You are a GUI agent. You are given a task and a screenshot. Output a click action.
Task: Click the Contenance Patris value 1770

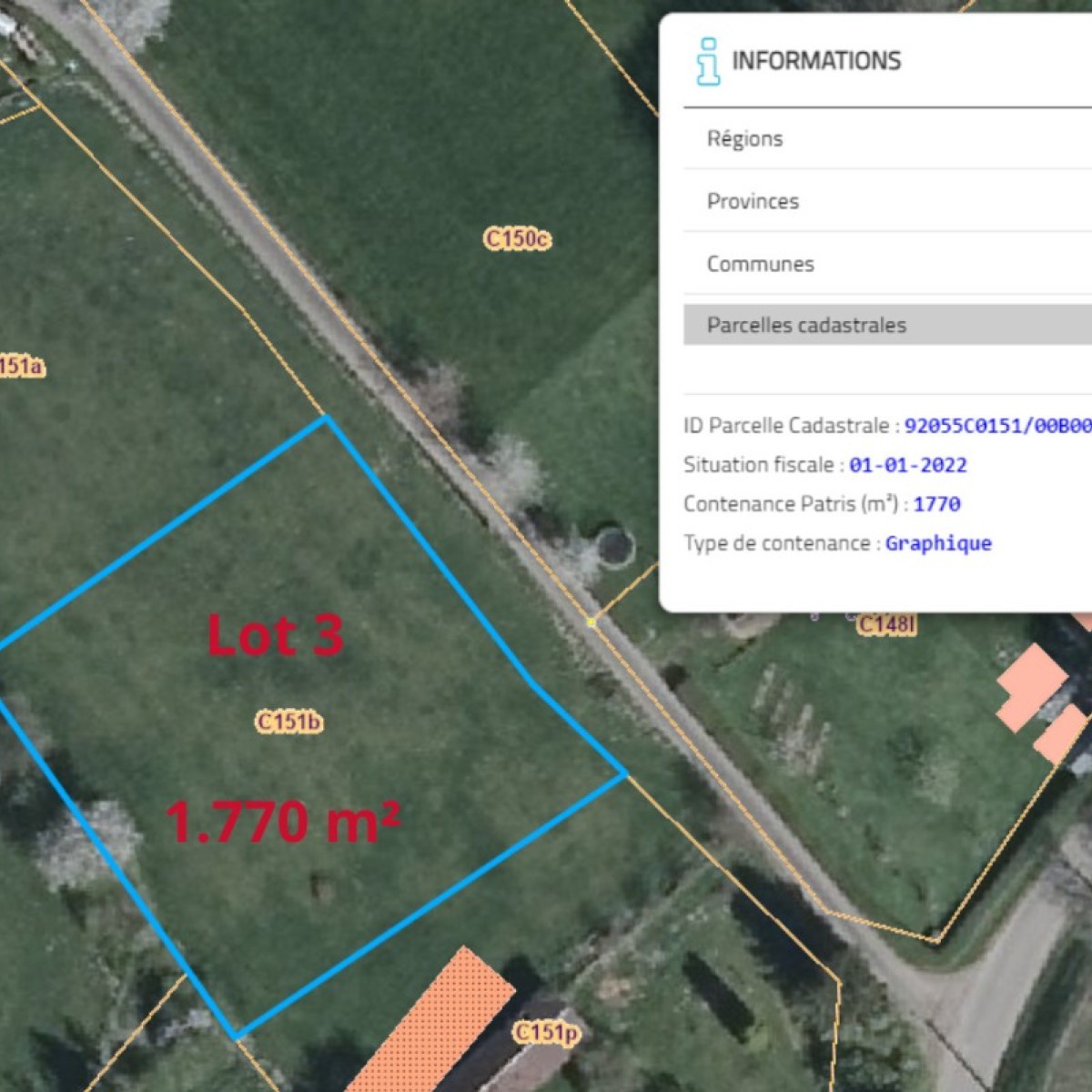click(x=936, y=504)
